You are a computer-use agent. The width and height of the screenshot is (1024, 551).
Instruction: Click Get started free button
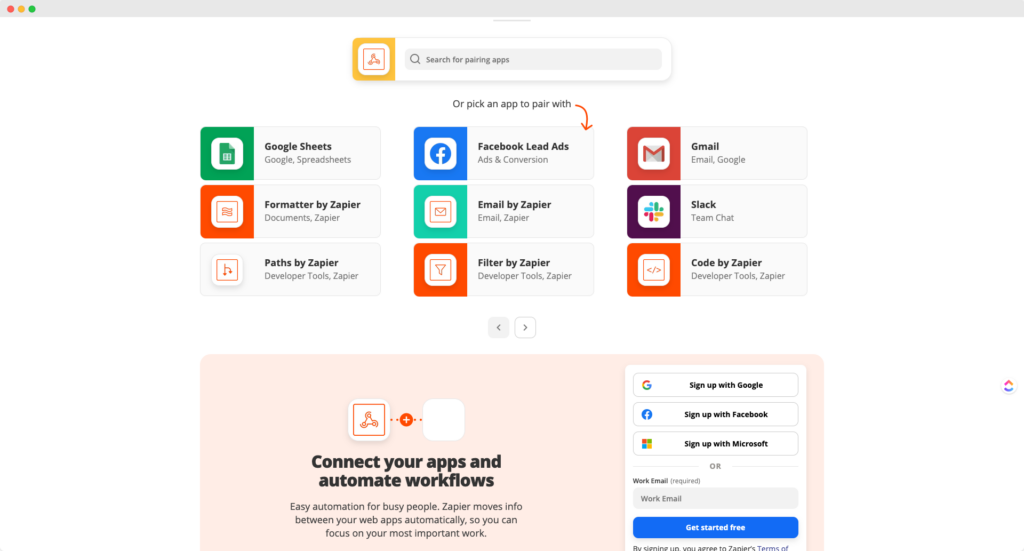tap(715, 527)
